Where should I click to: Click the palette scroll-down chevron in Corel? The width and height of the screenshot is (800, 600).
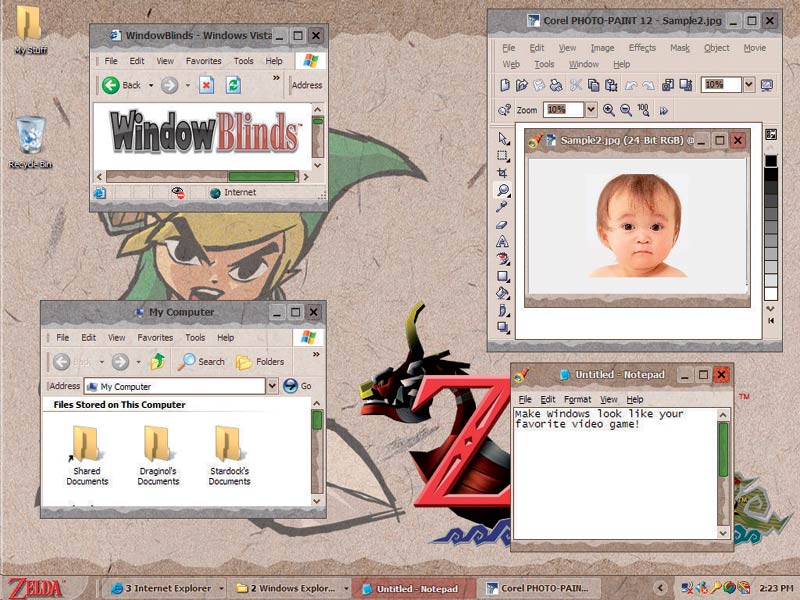tap(771, 309)
